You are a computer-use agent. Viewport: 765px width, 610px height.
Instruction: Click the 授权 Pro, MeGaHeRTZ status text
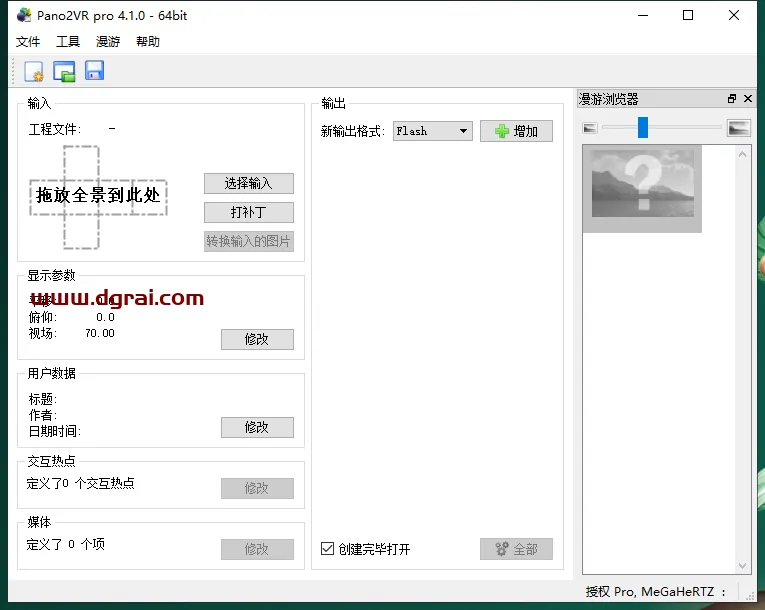click(655, 592)
